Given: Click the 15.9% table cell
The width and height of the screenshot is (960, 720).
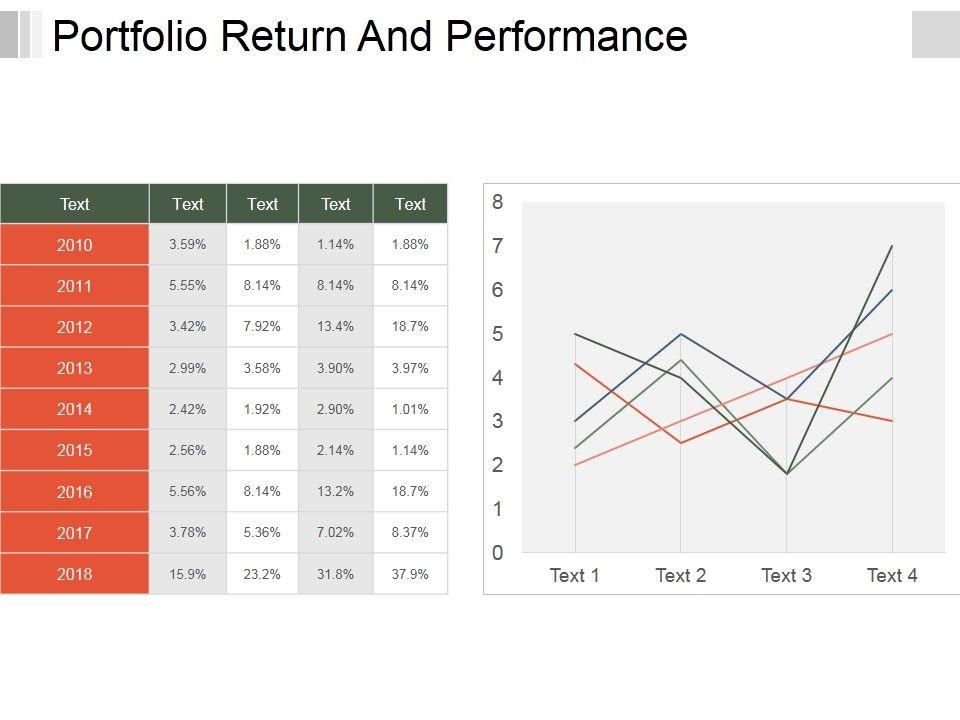Looking at the screenshot, I should (x=188, y=574).
